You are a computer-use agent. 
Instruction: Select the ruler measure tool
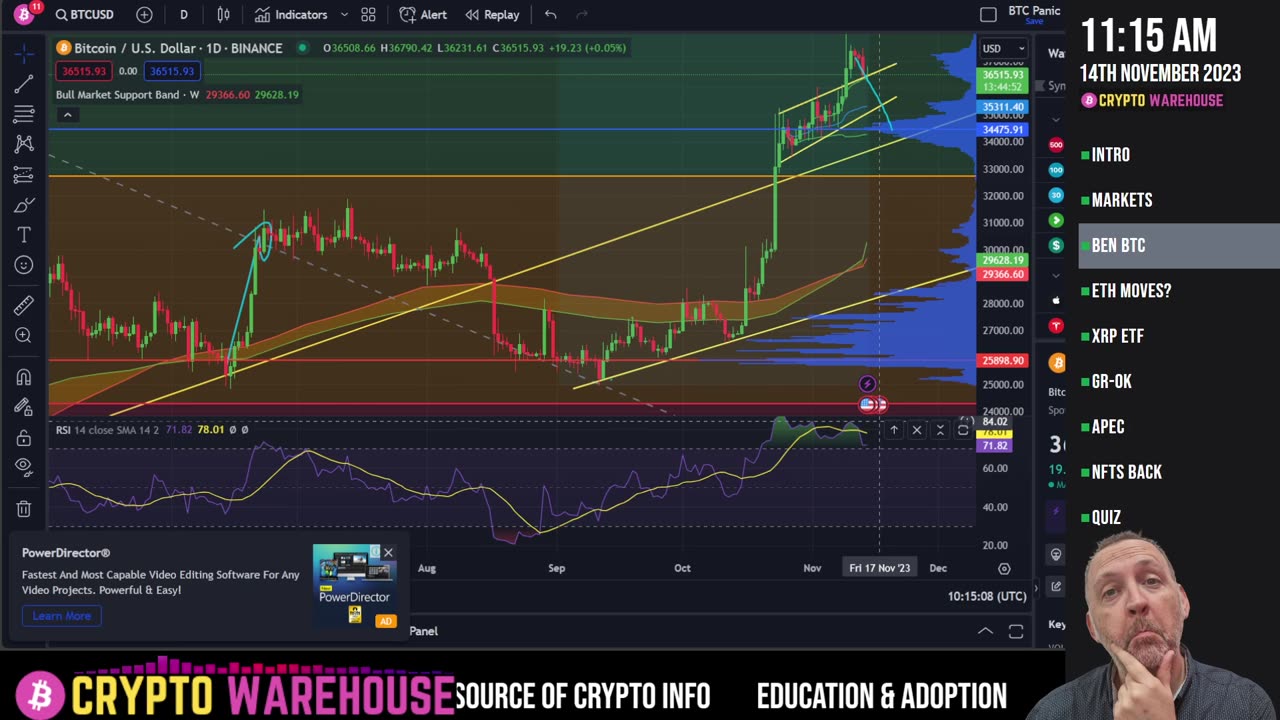coord(24,305)
